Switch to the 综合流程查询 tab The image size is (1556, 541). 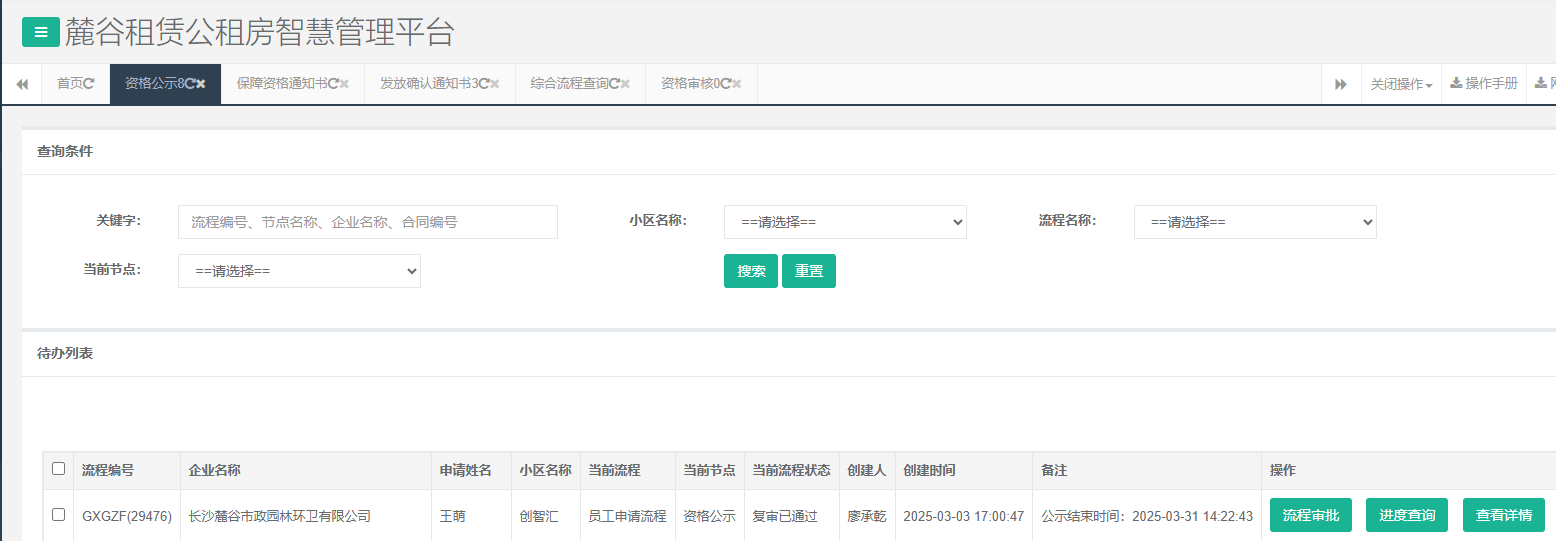click(x=569, y=84)
